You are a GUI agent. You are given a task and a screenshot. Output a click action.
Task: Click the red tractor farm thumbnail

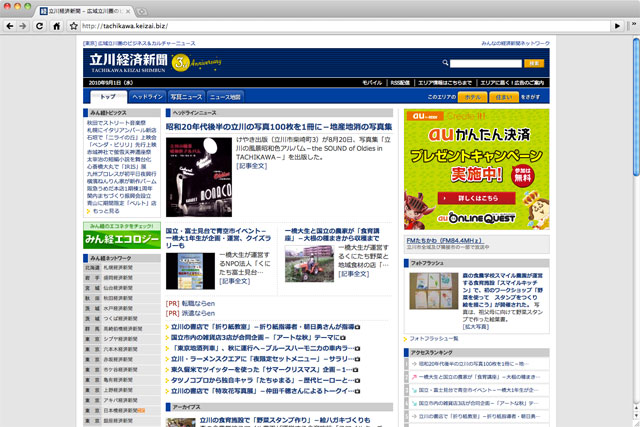pos(309,264)
